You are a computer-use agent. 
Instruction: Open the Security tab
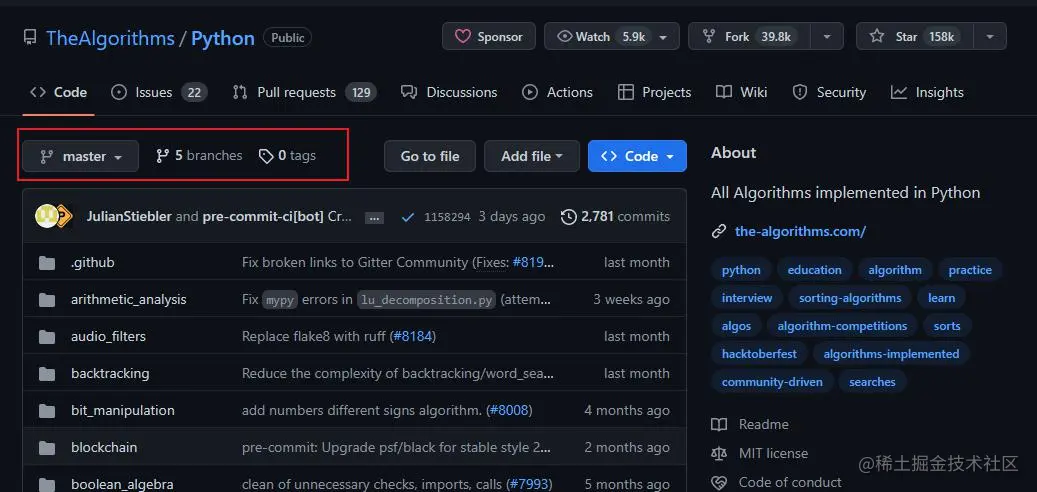point(829,93)
